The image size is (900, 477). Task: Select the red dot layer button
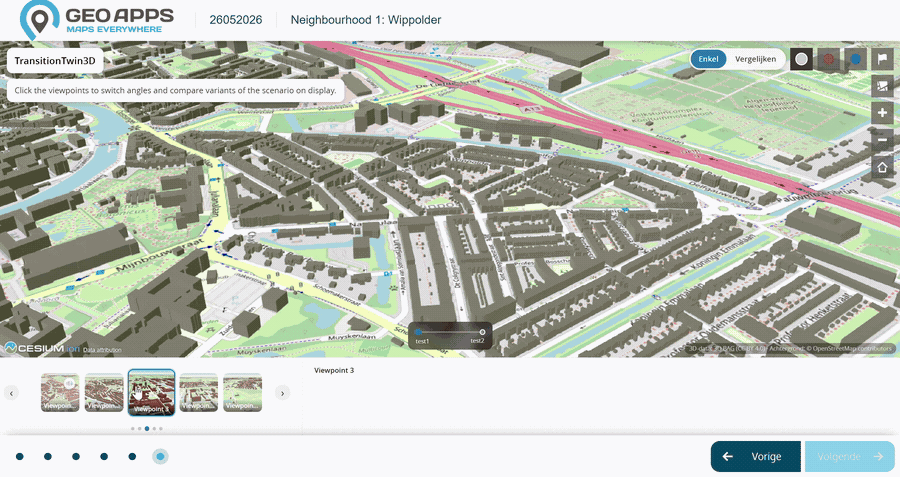click(828, 59)
